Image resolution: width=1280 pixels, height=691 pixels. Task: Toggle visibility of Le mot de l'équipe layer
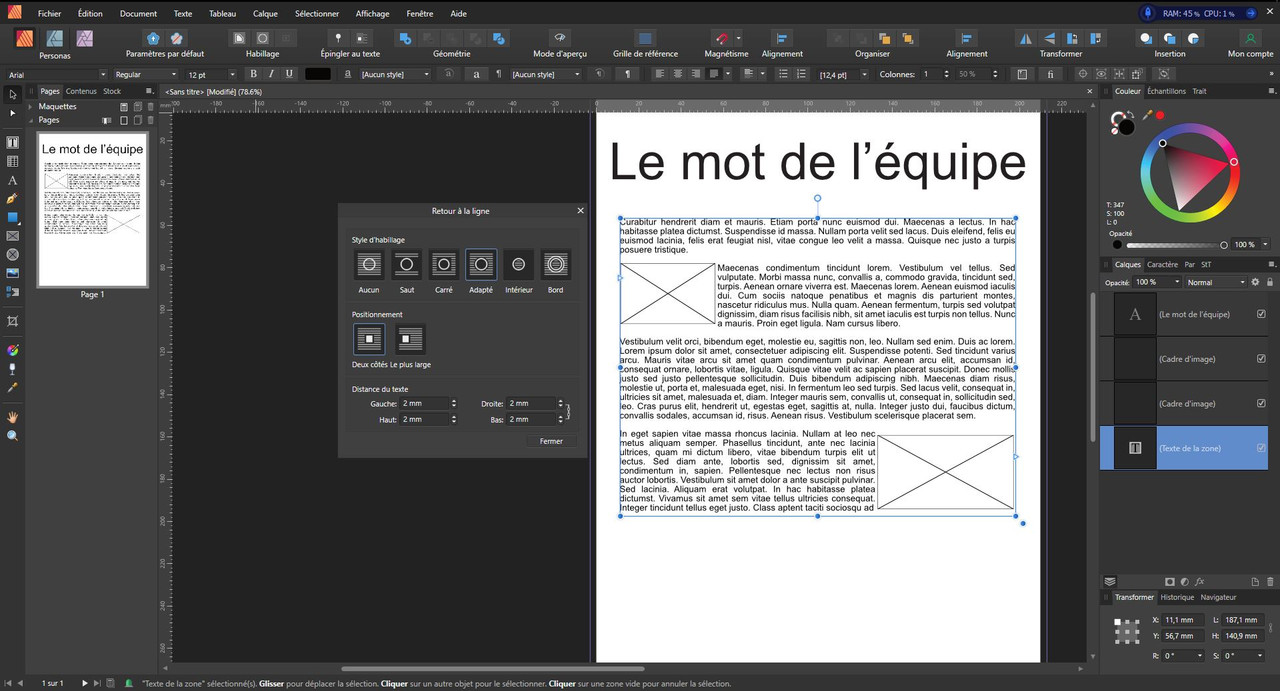[1261, 314]
